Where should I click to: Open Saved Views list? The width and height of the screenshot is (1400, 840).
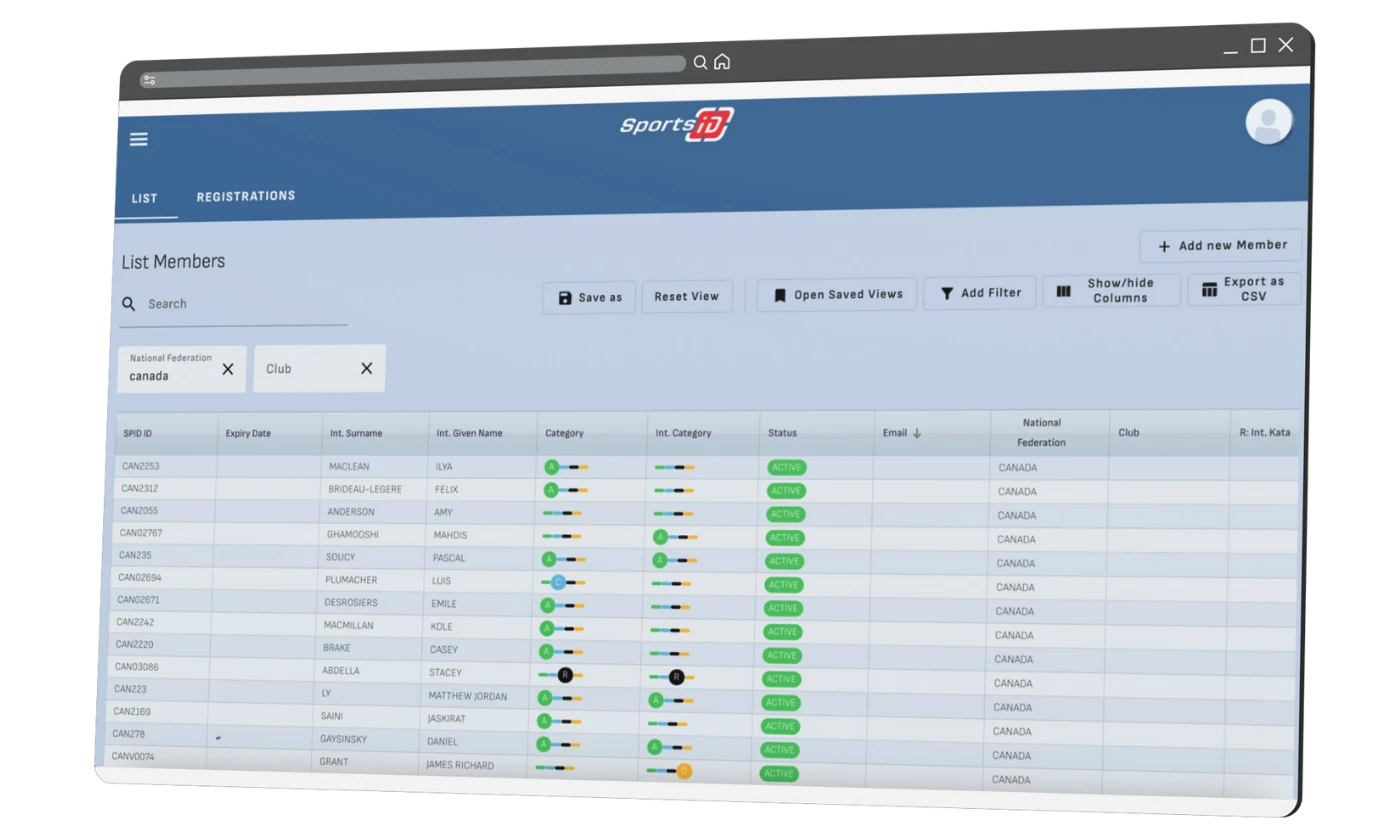click(x=837, y=295)
